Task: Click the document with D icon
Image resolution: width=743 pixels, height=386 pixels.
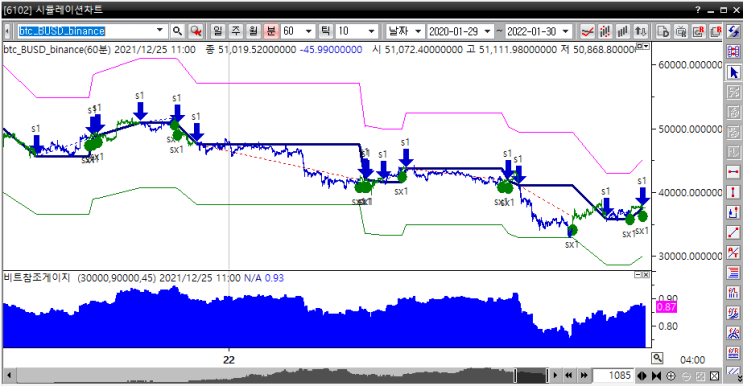Action: [x=663, y=32]
